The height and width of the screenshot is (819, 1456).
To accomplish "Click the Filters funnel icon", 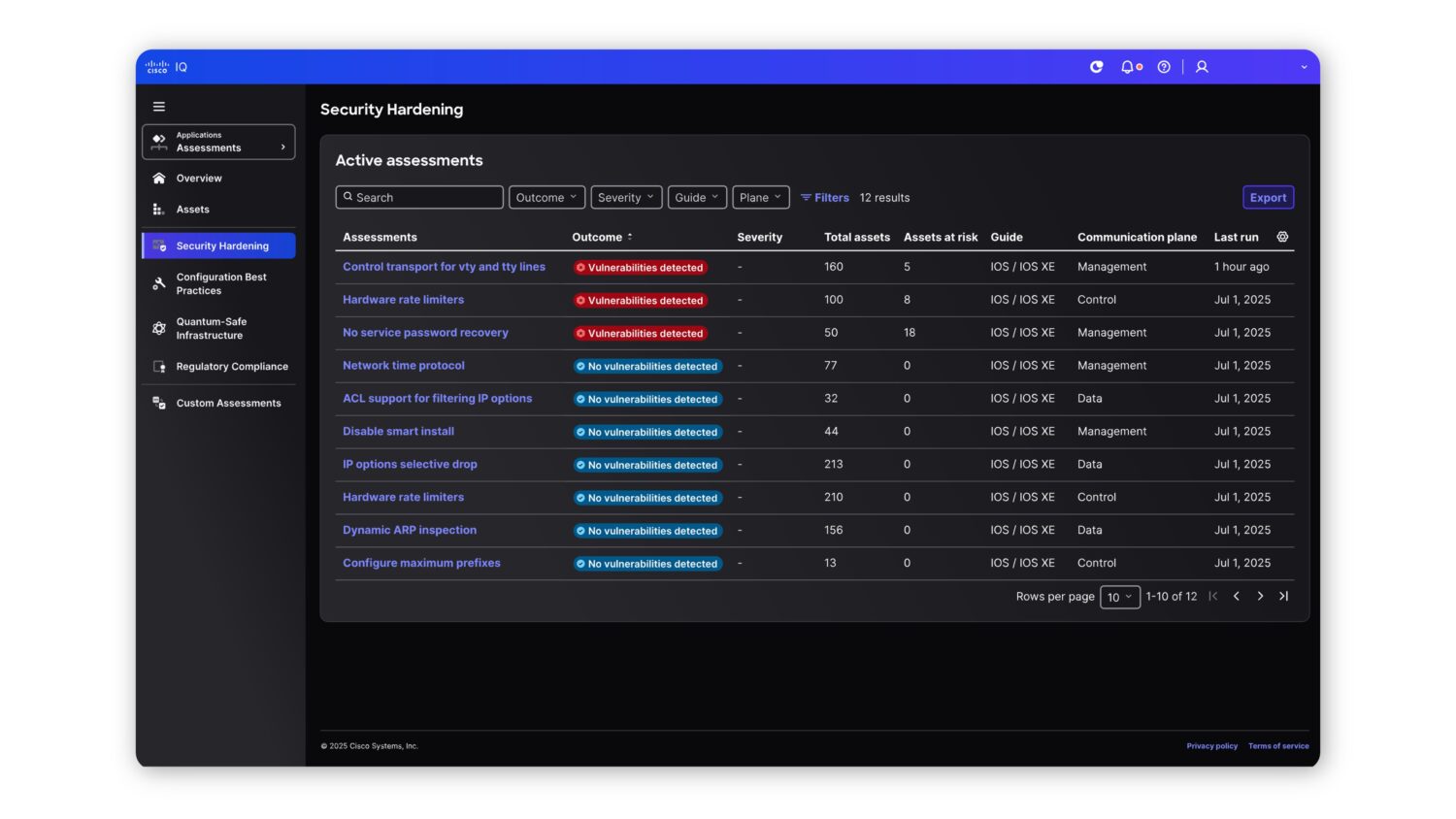I will pyautogui.click(x=806, y=197).
